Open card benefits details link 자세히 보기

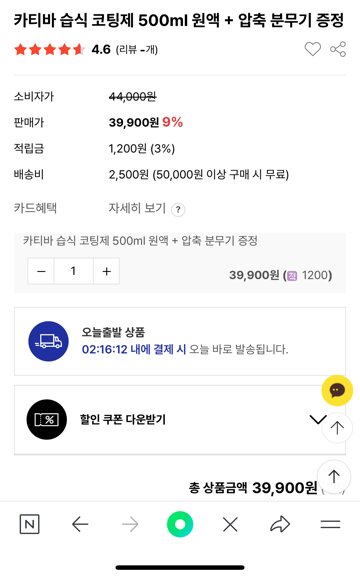click(137, 208)
